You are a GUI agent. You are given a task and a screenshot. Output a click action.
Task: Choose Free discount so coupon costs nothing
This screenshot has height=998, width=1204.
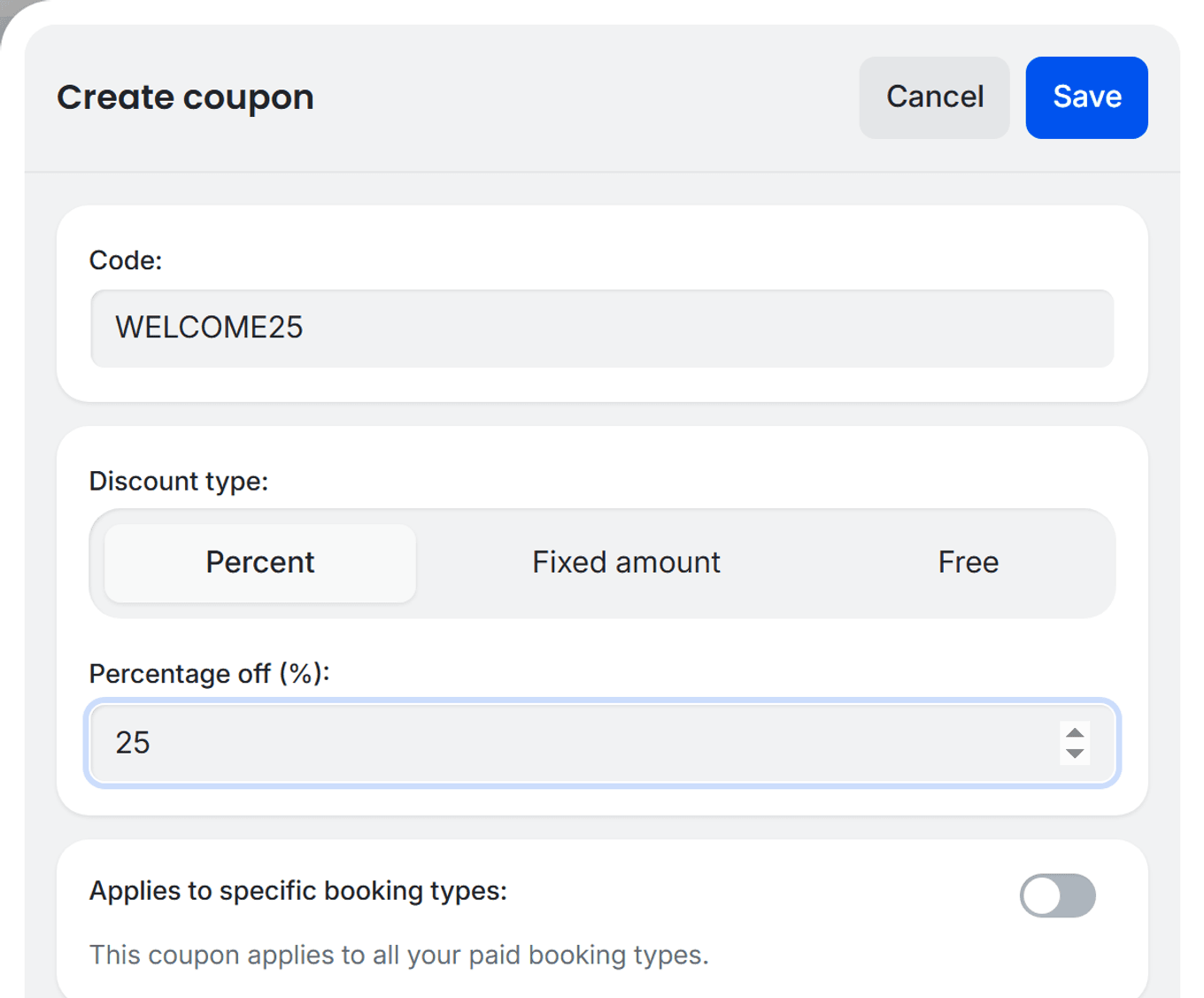968,562
